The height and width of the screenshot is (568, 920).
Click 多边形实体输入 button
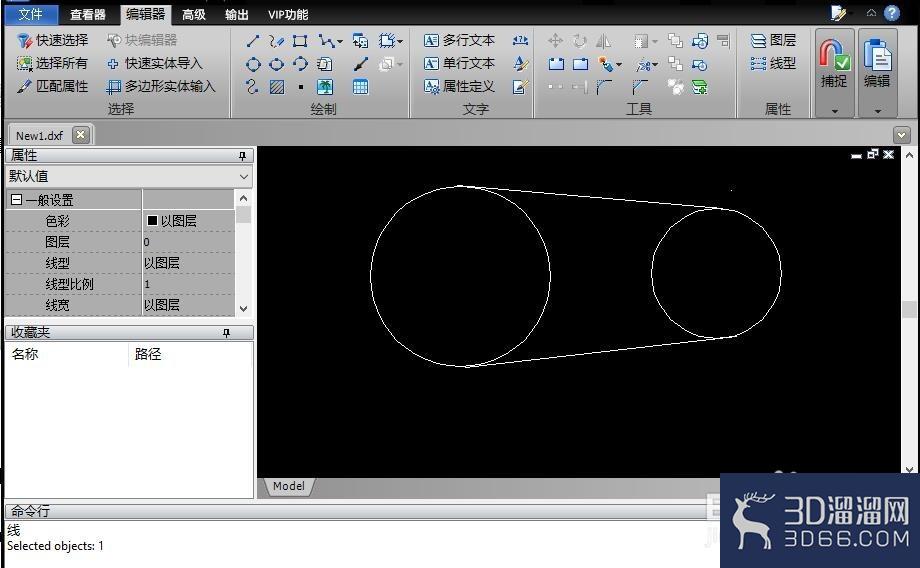pos(161,86)
